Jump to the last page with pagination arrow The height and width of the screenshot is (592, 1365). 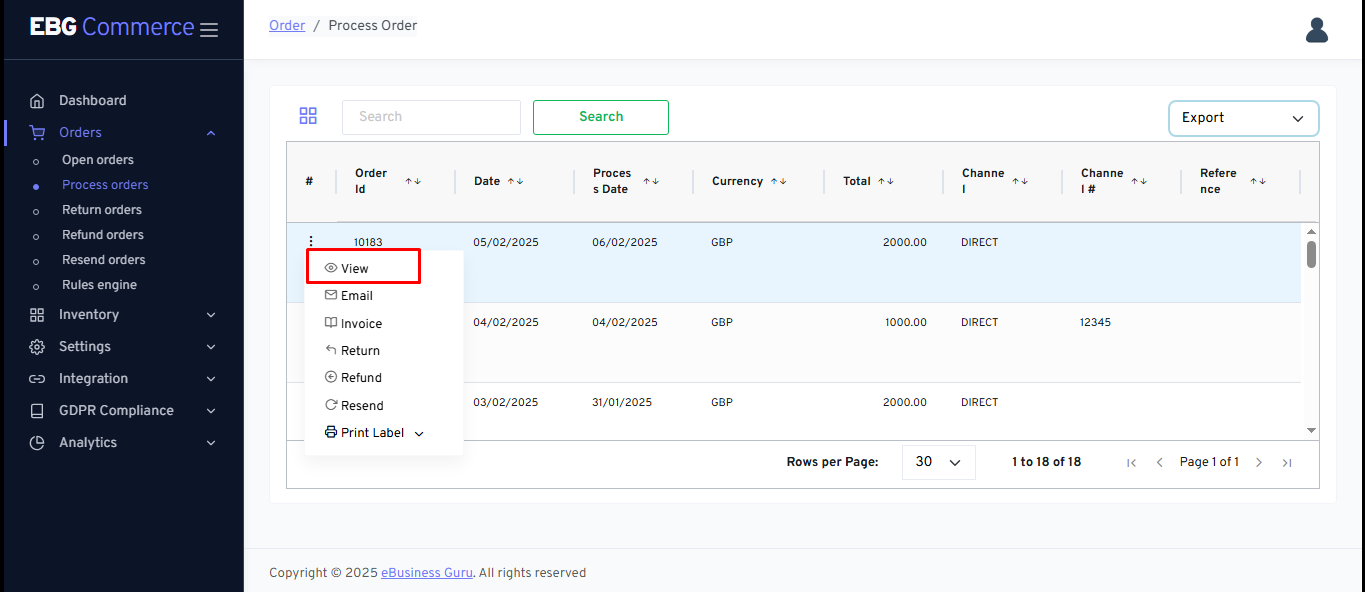pos(1287,462)
